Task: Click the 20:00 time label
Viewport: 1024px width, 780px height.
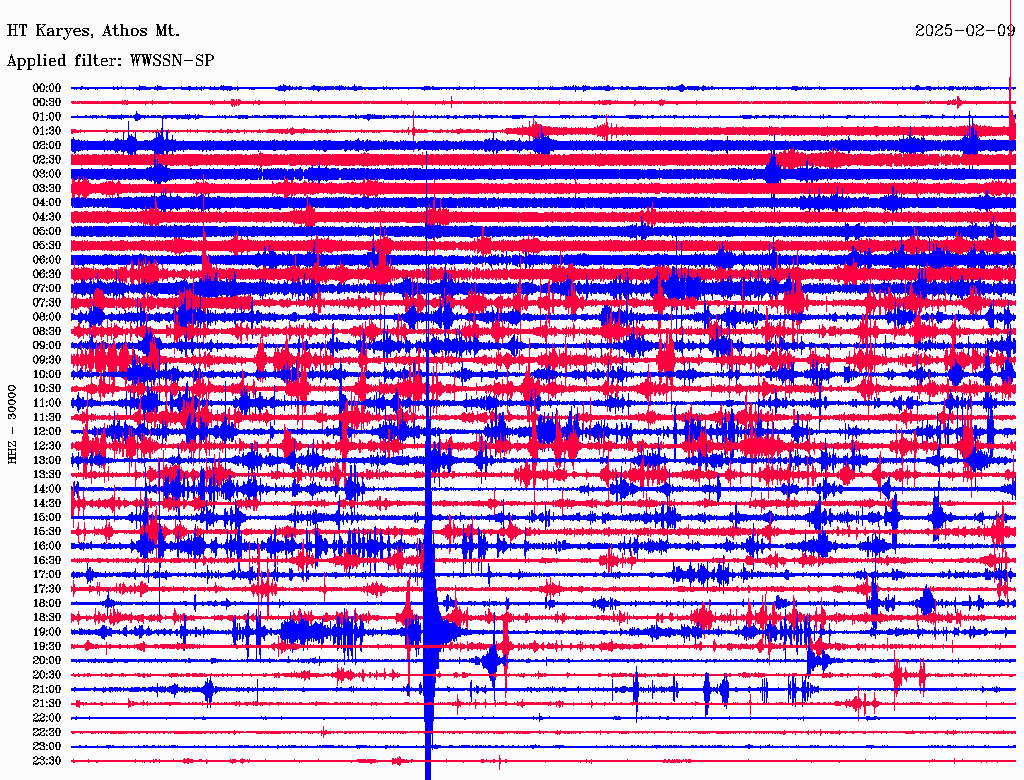Action: coord(47,661)
